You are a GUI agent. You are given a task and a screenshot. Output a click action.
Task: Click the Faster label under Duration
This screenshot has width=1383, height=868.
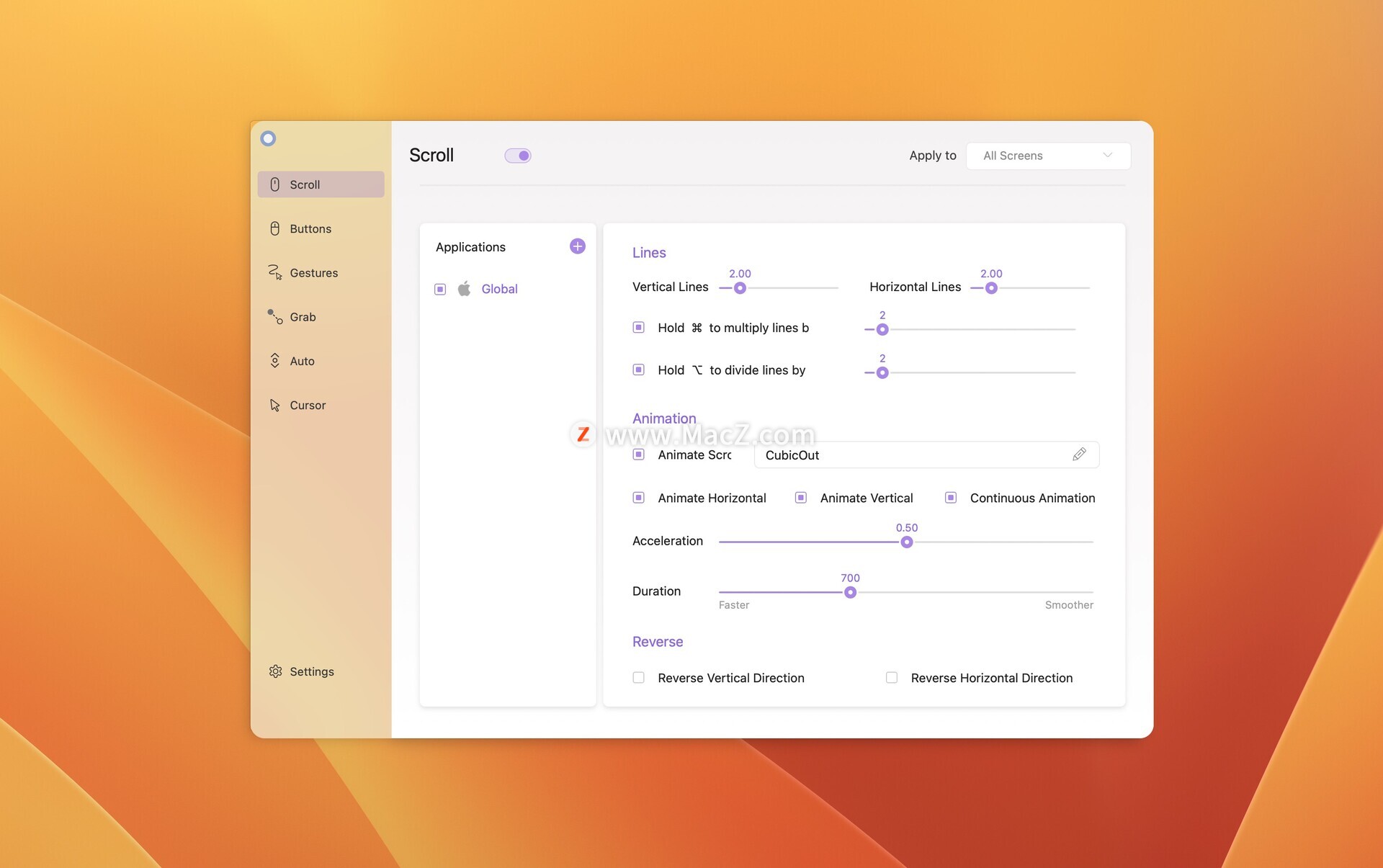pyautogui.click(x=734, y=605)
